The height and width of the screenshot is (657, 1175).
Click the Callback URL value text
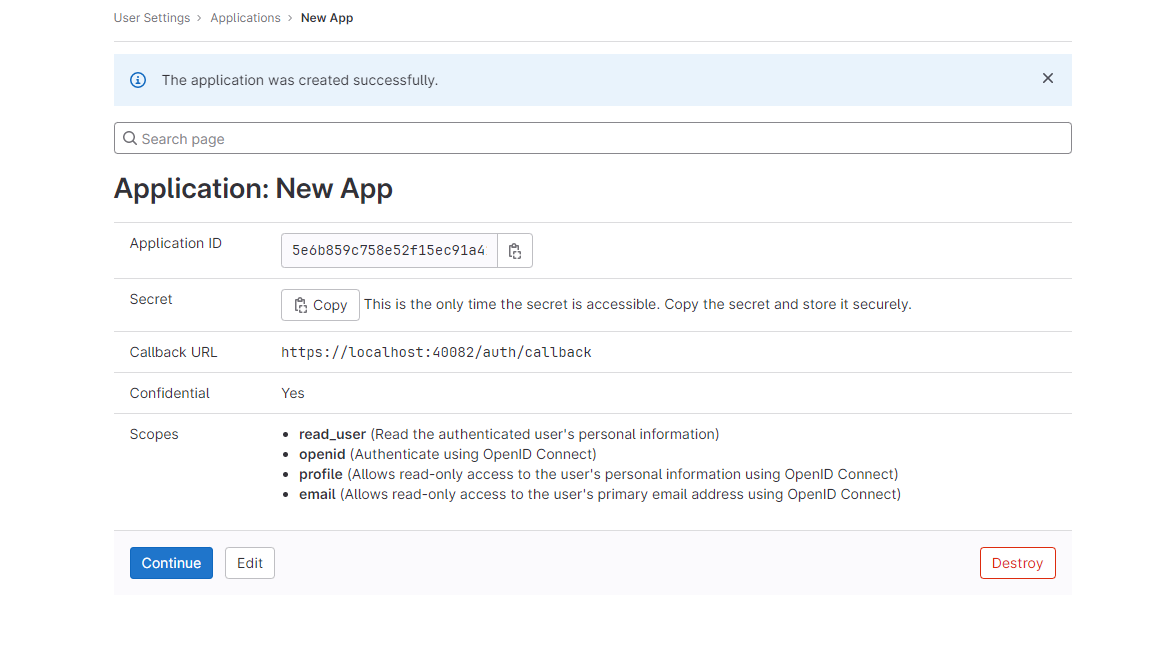(436, 352)
